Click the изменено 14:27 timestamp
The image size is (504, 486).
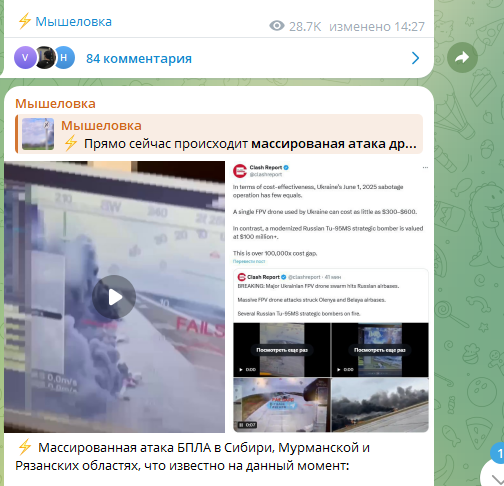pyautogui.click(x=377, y=26)
